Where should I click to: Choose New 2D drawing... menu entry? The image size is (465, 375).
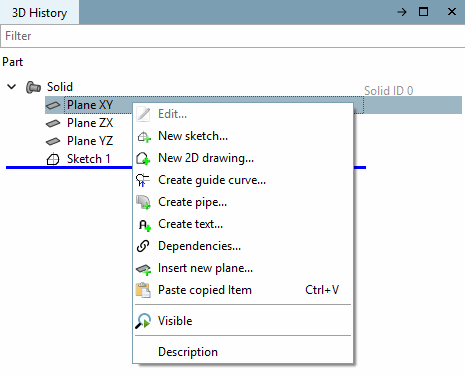tap(243, 158)
